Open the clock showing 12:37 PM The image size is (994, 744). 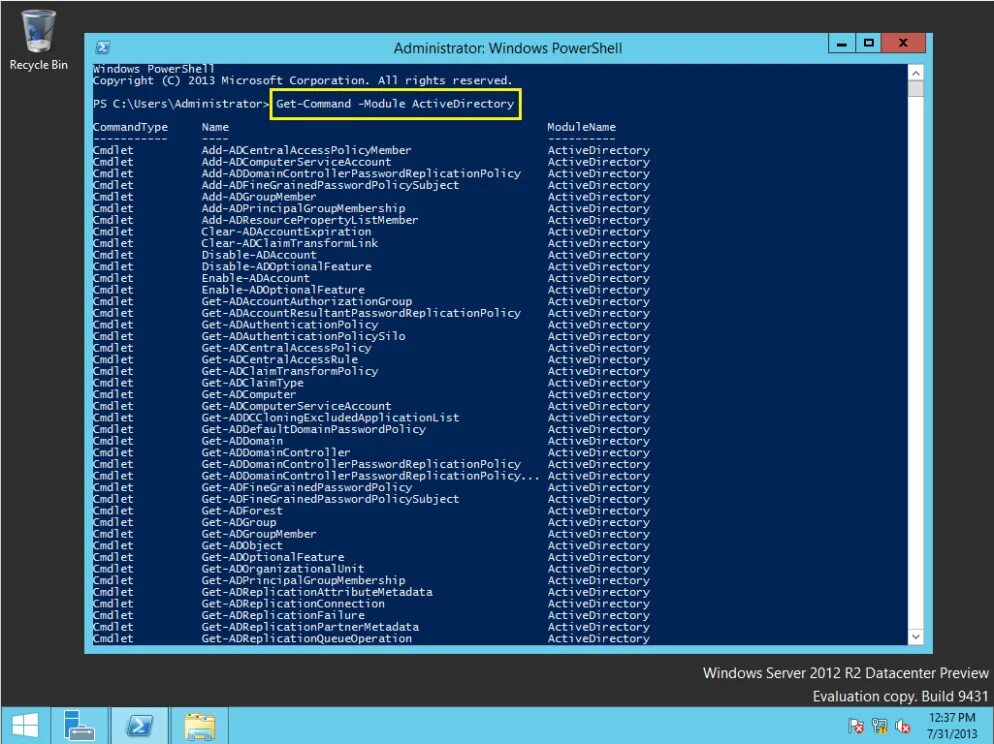point(952,726)
